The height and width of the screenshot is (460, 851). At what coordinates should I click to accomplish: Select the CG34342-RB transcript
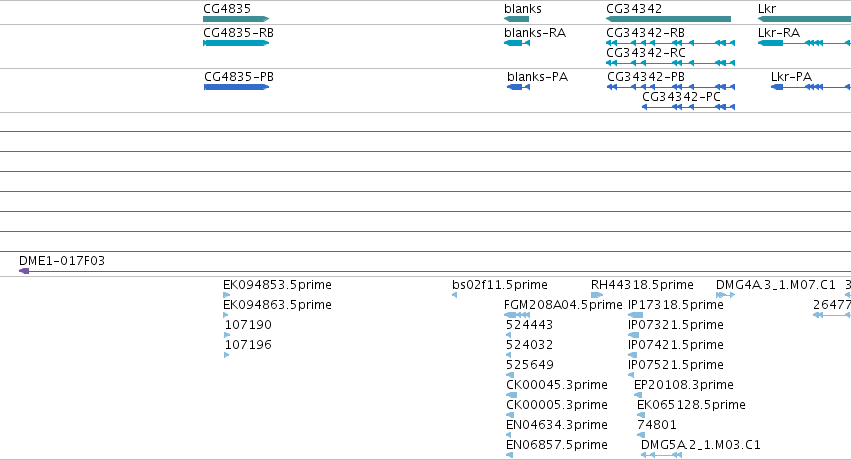671,43
